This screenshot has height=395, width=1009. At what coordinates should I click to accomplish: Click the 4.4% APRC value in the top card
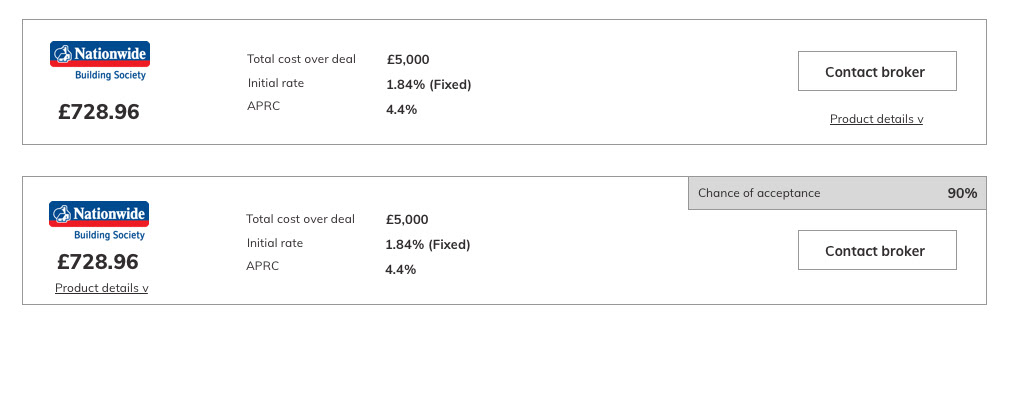[402, 109]
